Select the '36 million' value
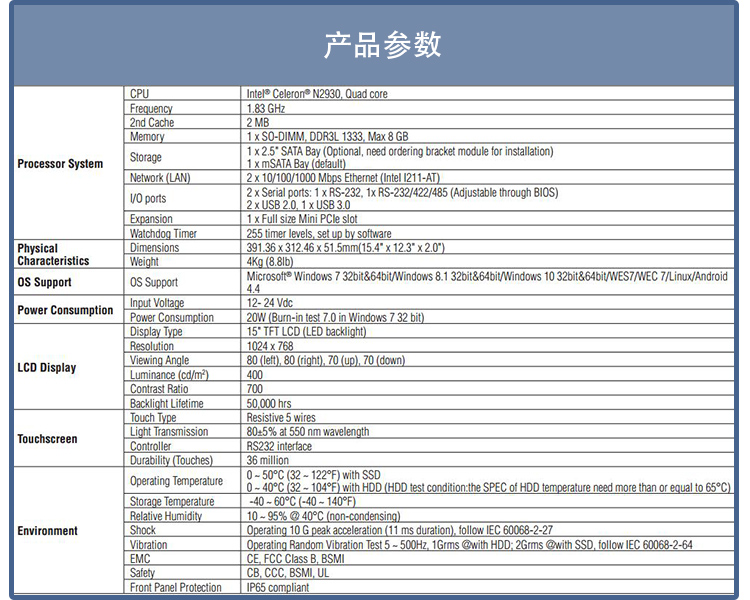Image resolution: width=750 pixels, height=600 pixels. pyautogui.click(x=268, y=460)
